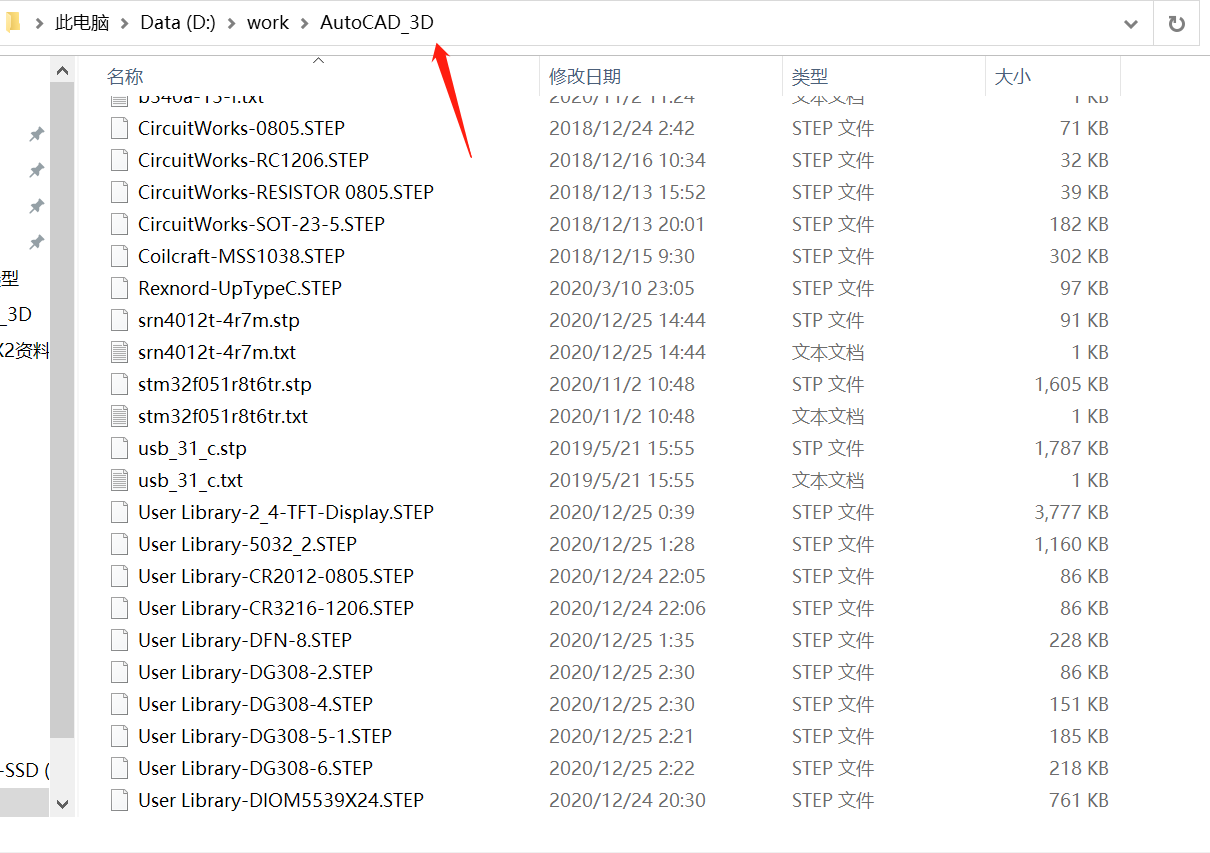Click the stm32f051r8t6tr.stp file icon
This screenshot has height=853, width=1210.
point(120,384)
